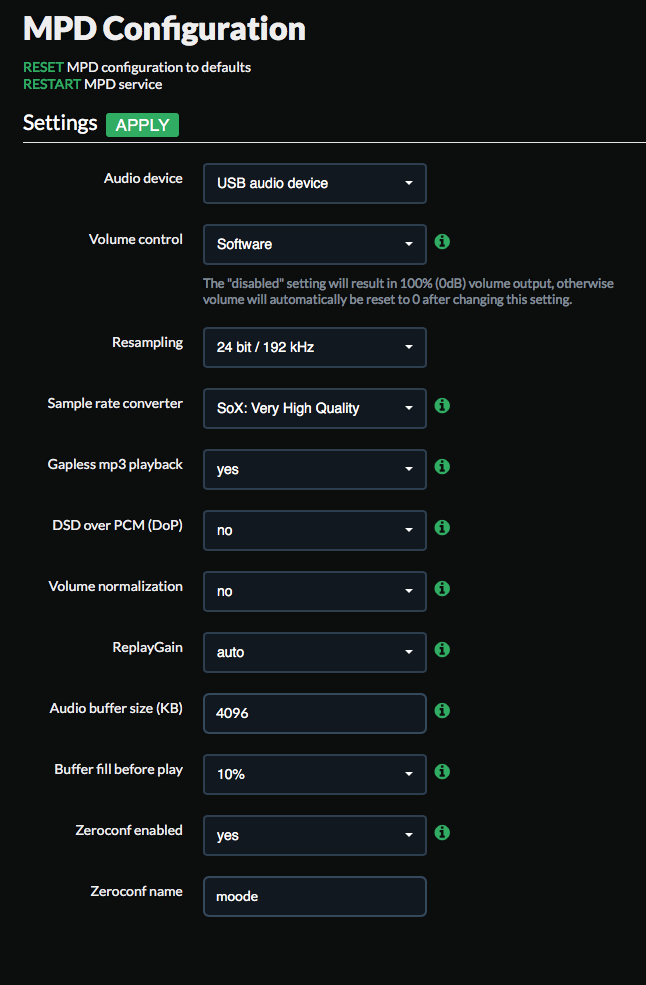The image size is (646, 985).
Task: Show info for Volume control setting
Action: tap(442, 241)
